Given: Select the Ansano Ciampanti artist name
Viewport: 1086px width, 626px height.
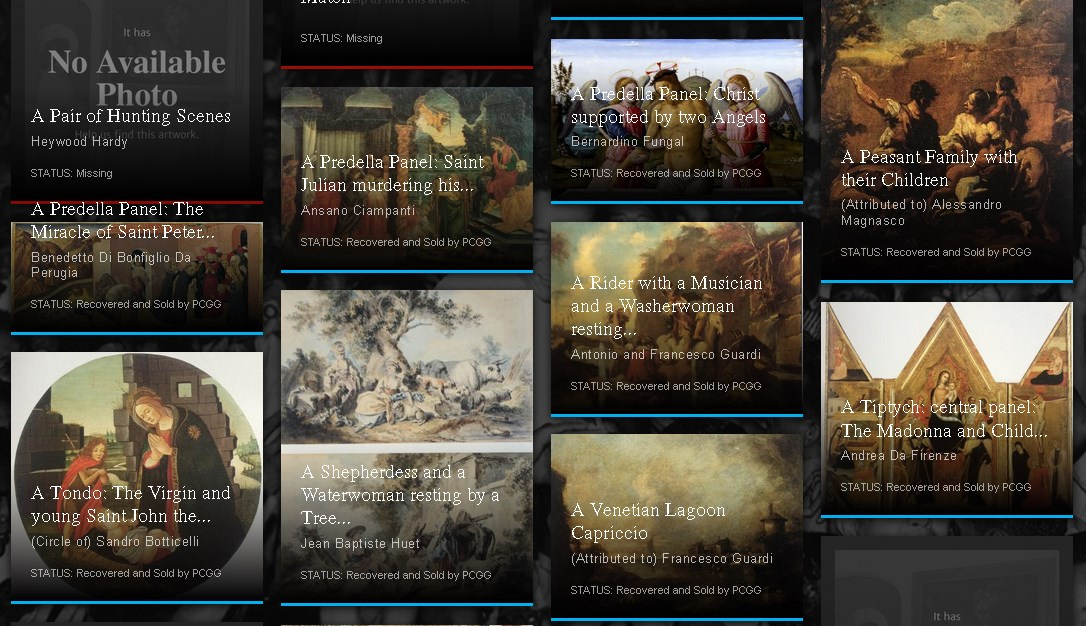Looking at the screenshot, I should coord(358,211).
